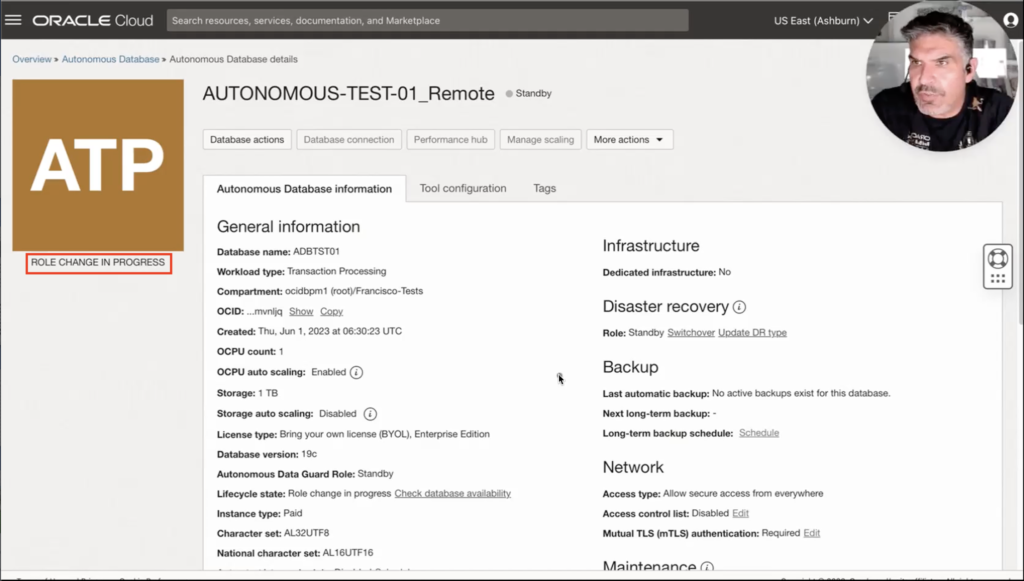Expand the US East (Ashburn) region selector
This screenshot has width=1024, height=581.
click(x=823, y=20)
